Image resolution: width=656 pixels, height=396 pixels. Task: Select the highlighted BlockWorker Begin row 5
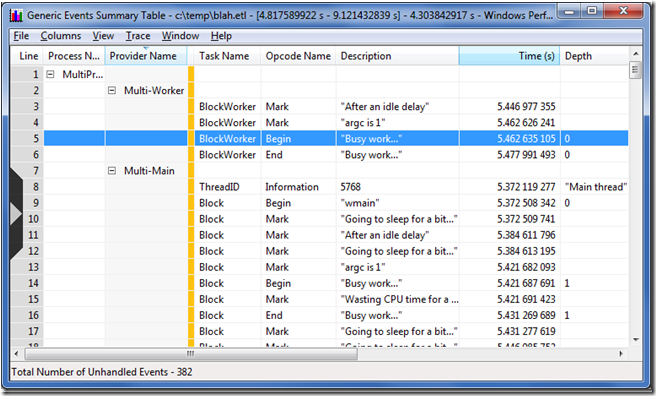[x=336, y=138]
